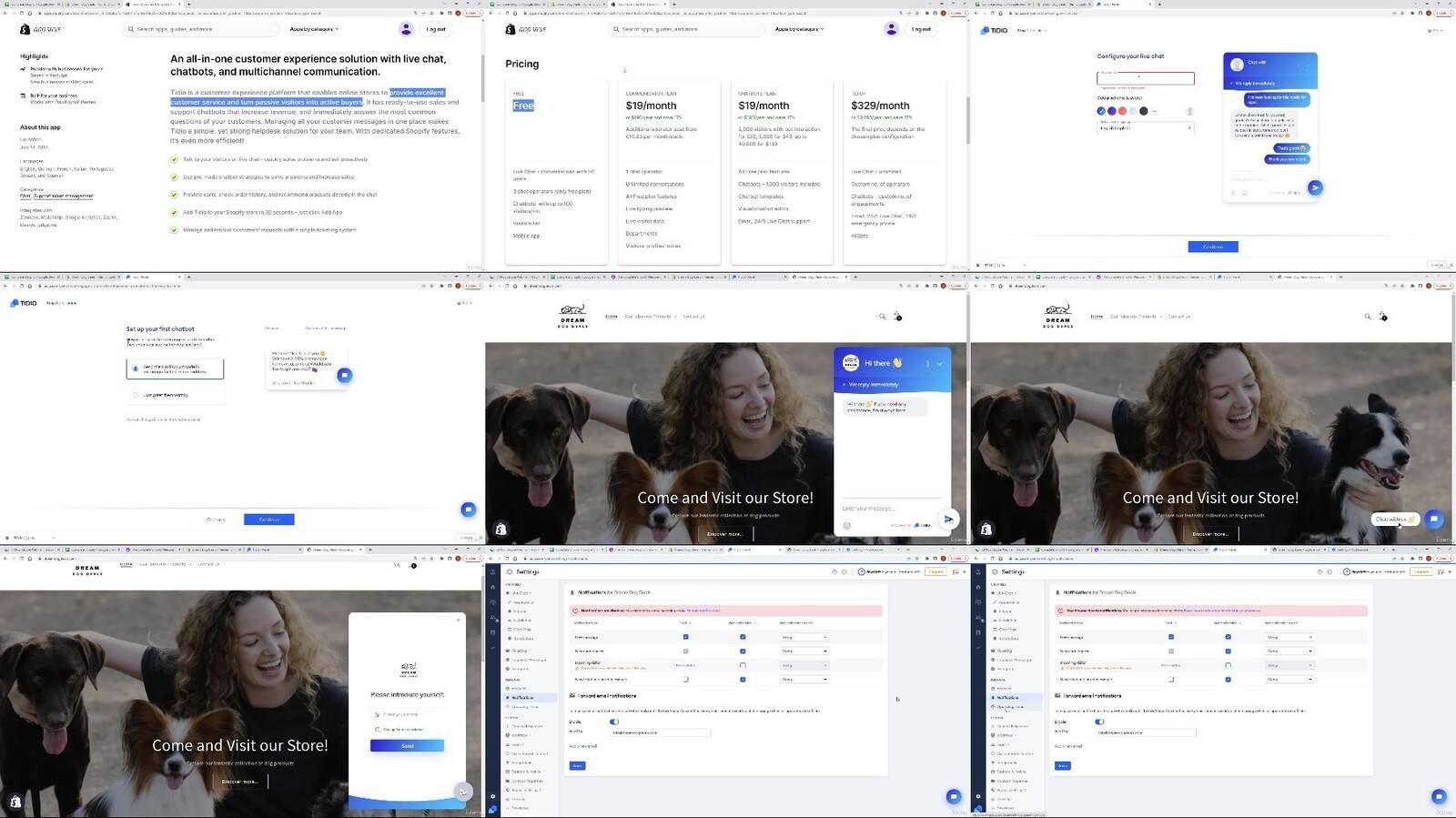
Task: Open the second-row sound dropdown in middle Settings screenshot
Action: coord(804,651)
